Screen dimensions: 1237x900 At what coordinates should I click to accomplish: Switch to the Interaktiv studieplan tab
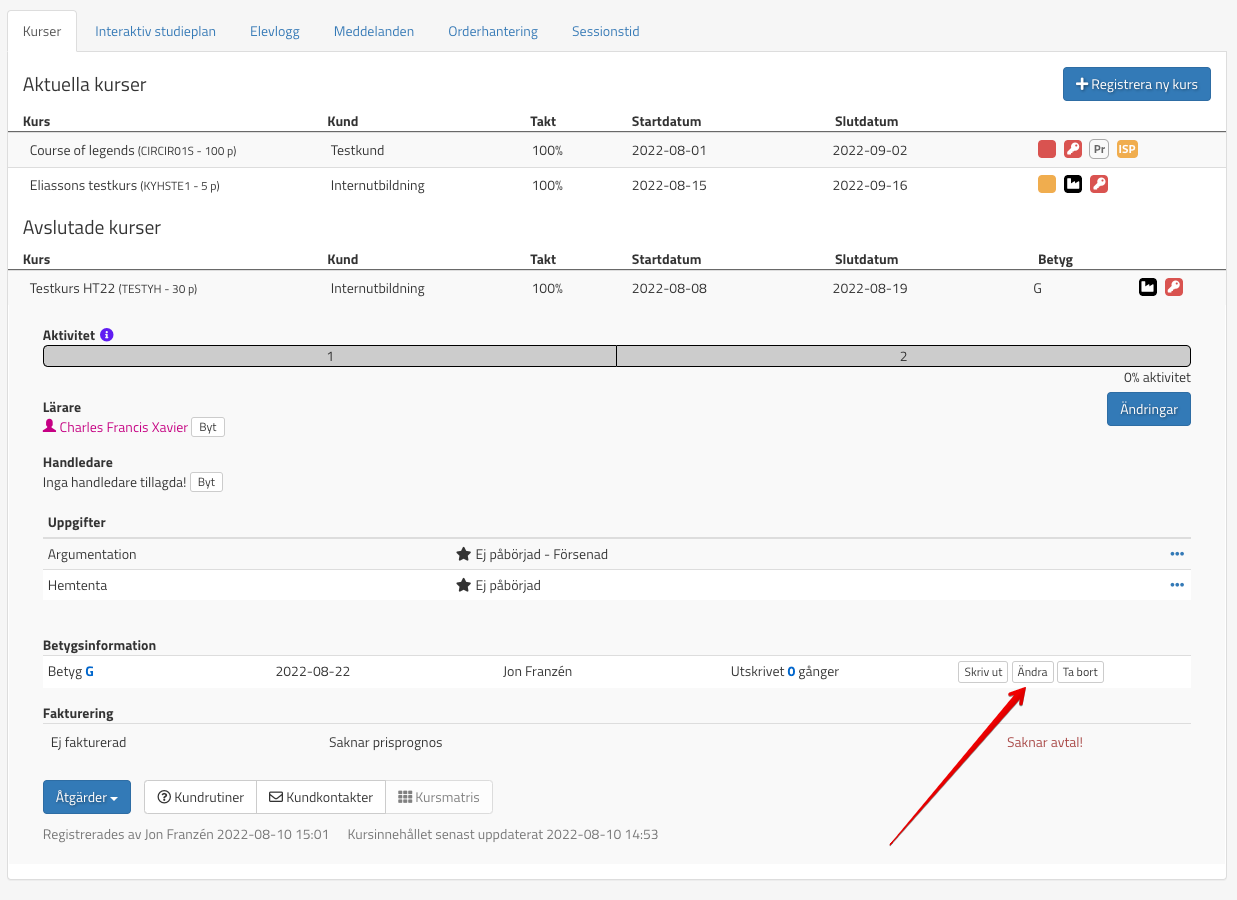(155, 31)
